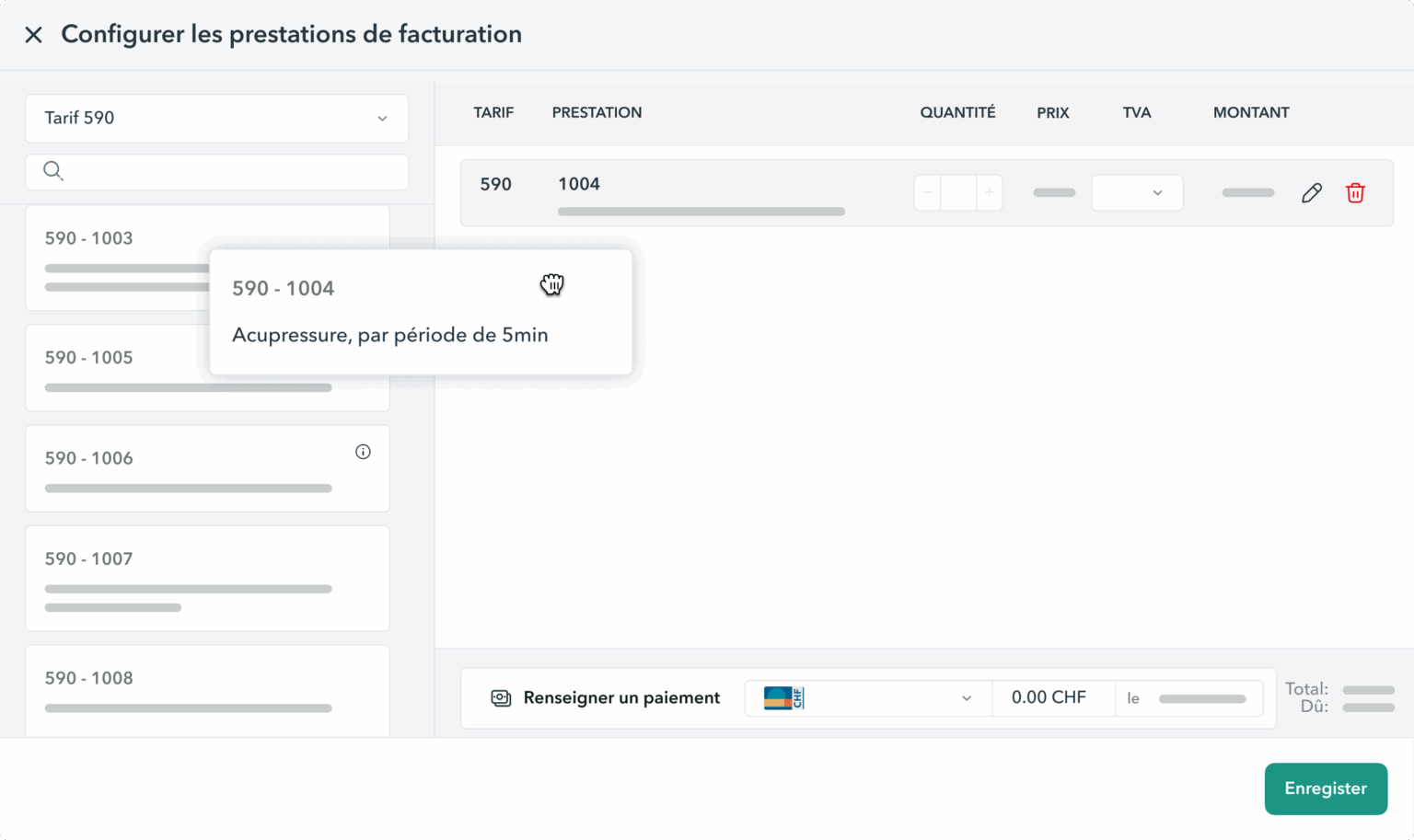Click the Enregister button
The image size is (1414, 840).
(1325, 788)
